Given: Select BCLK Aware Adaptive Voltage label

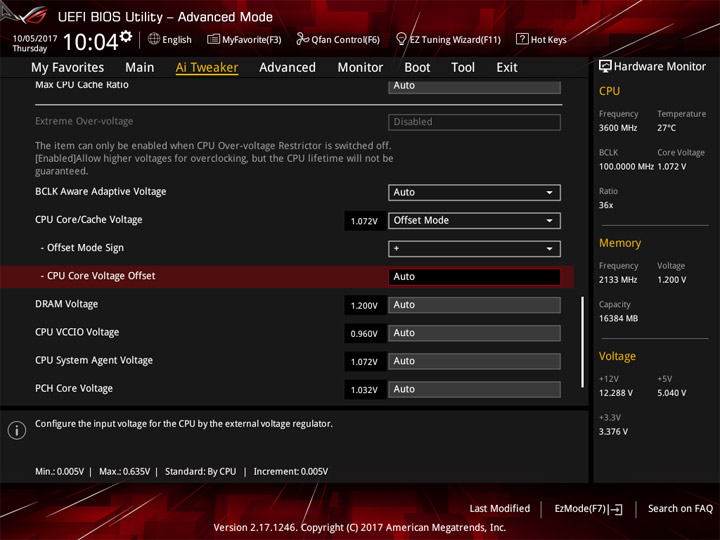Looking at the screenshot, I should pyautogui.click(x=101, y=191).
